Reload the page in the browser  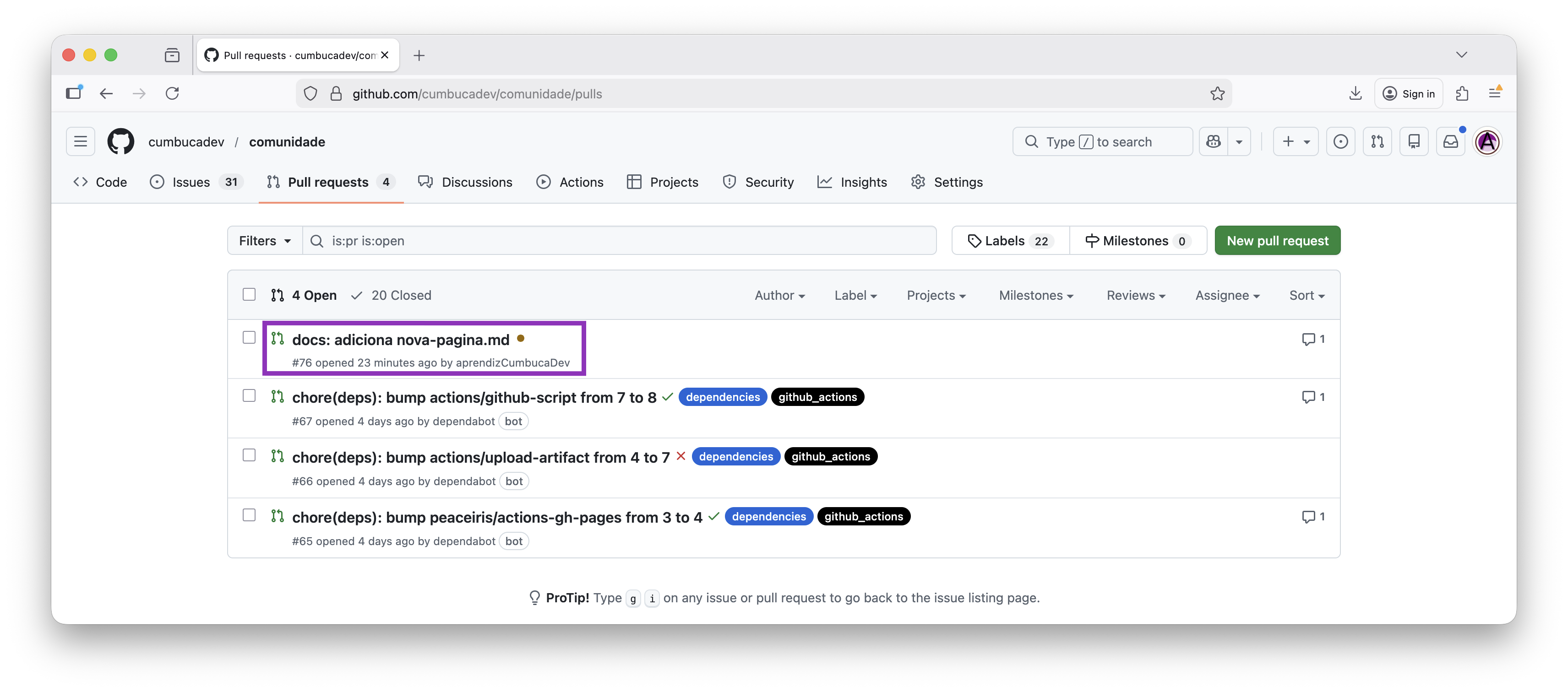pyautogui.click(x=172, y=94)
